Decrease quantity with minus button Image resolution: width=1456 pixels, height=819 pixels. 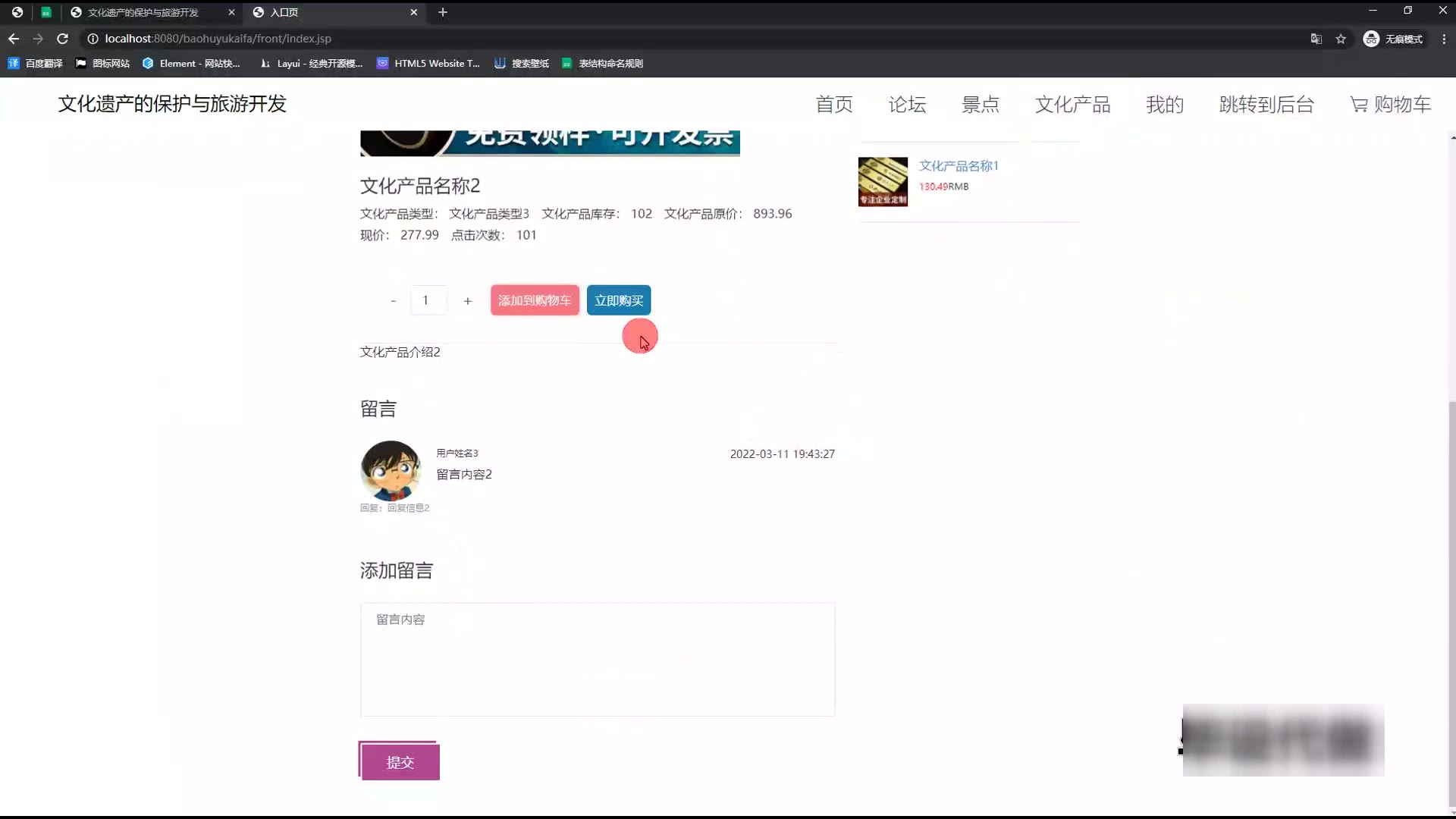click(393, 301)
